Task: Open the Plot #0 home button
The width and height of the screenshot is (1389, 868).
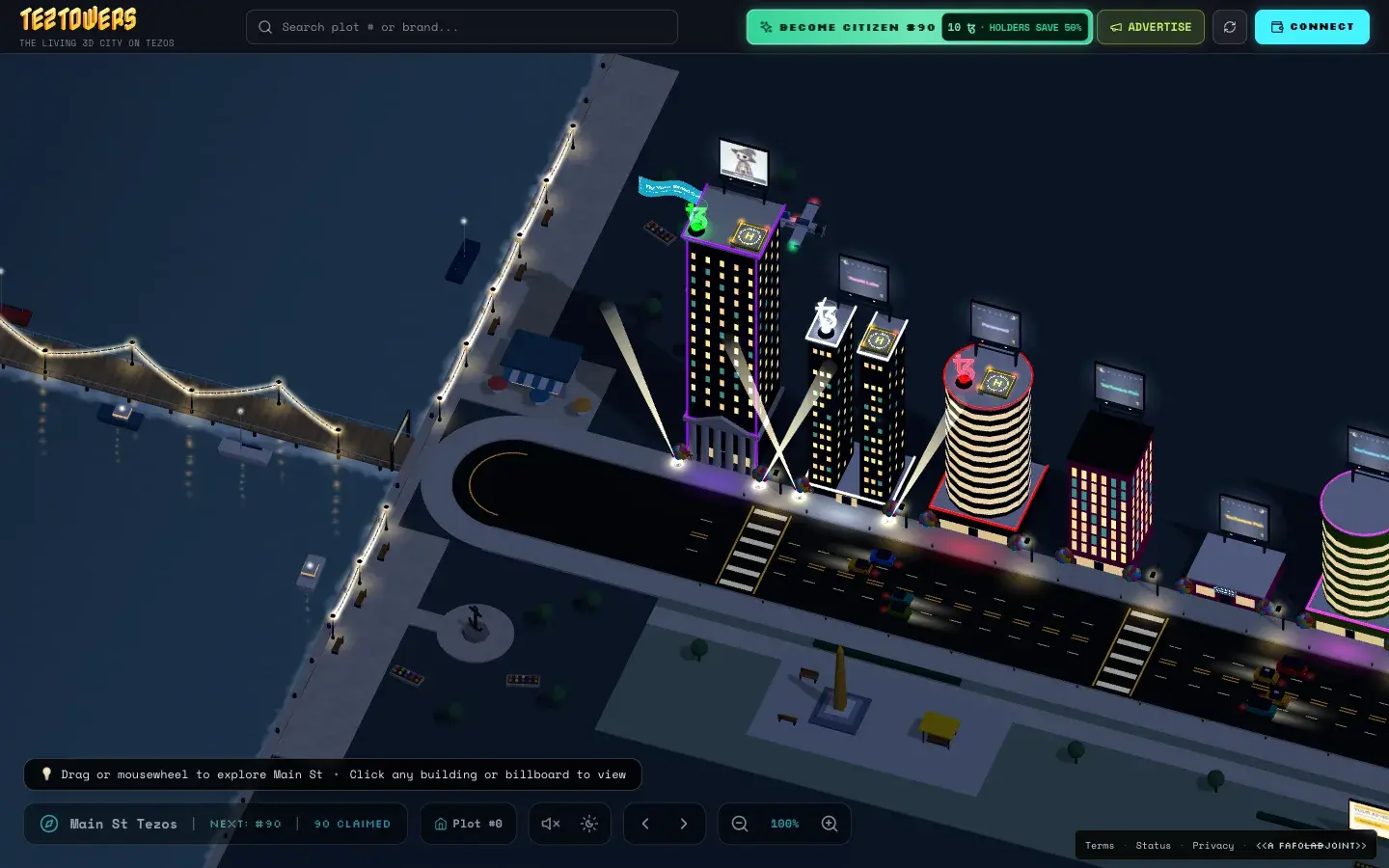Action: tap(468, 824)
